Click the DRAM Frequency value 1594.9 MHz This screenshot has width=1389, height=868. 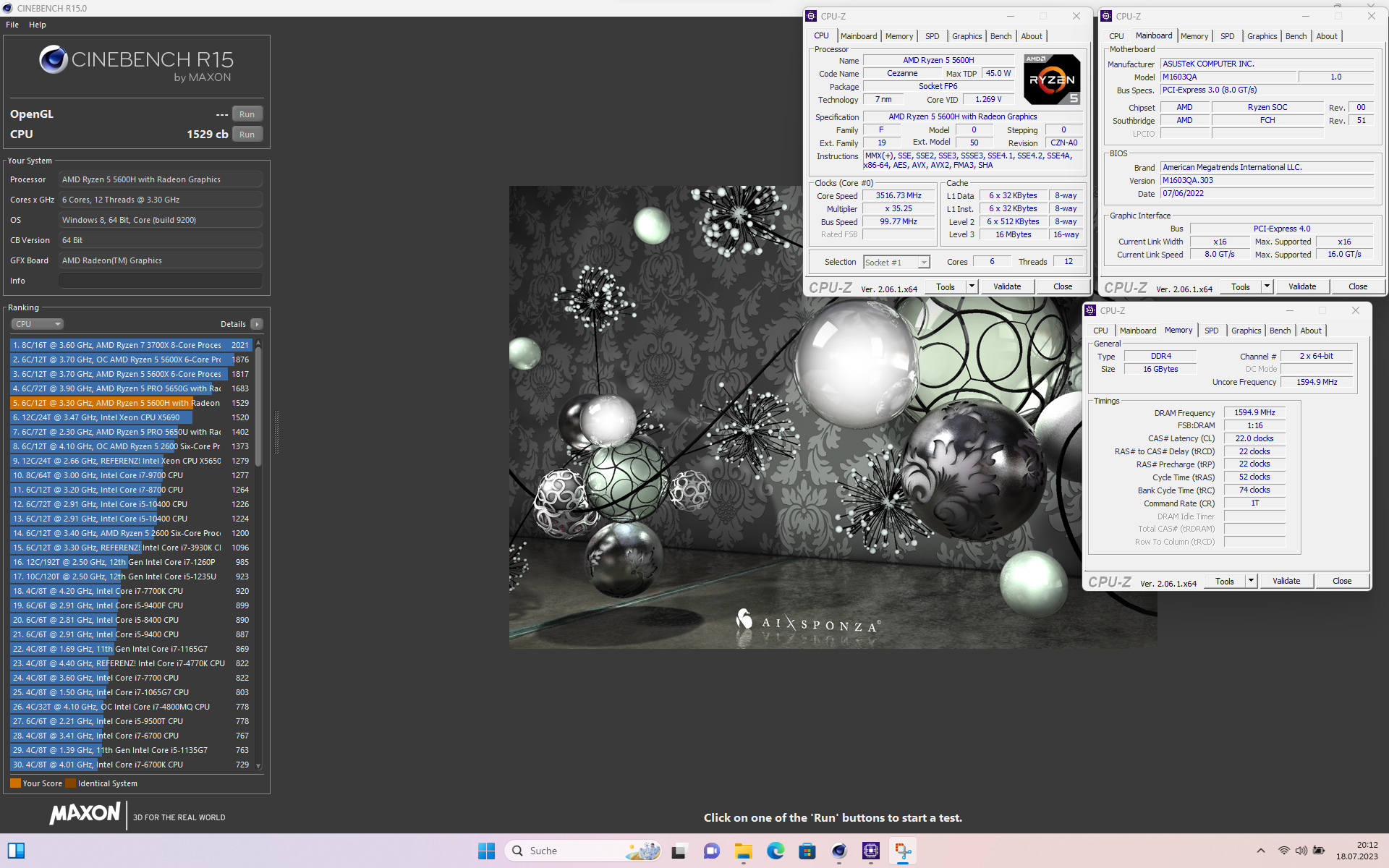(x=1254, y=412)
